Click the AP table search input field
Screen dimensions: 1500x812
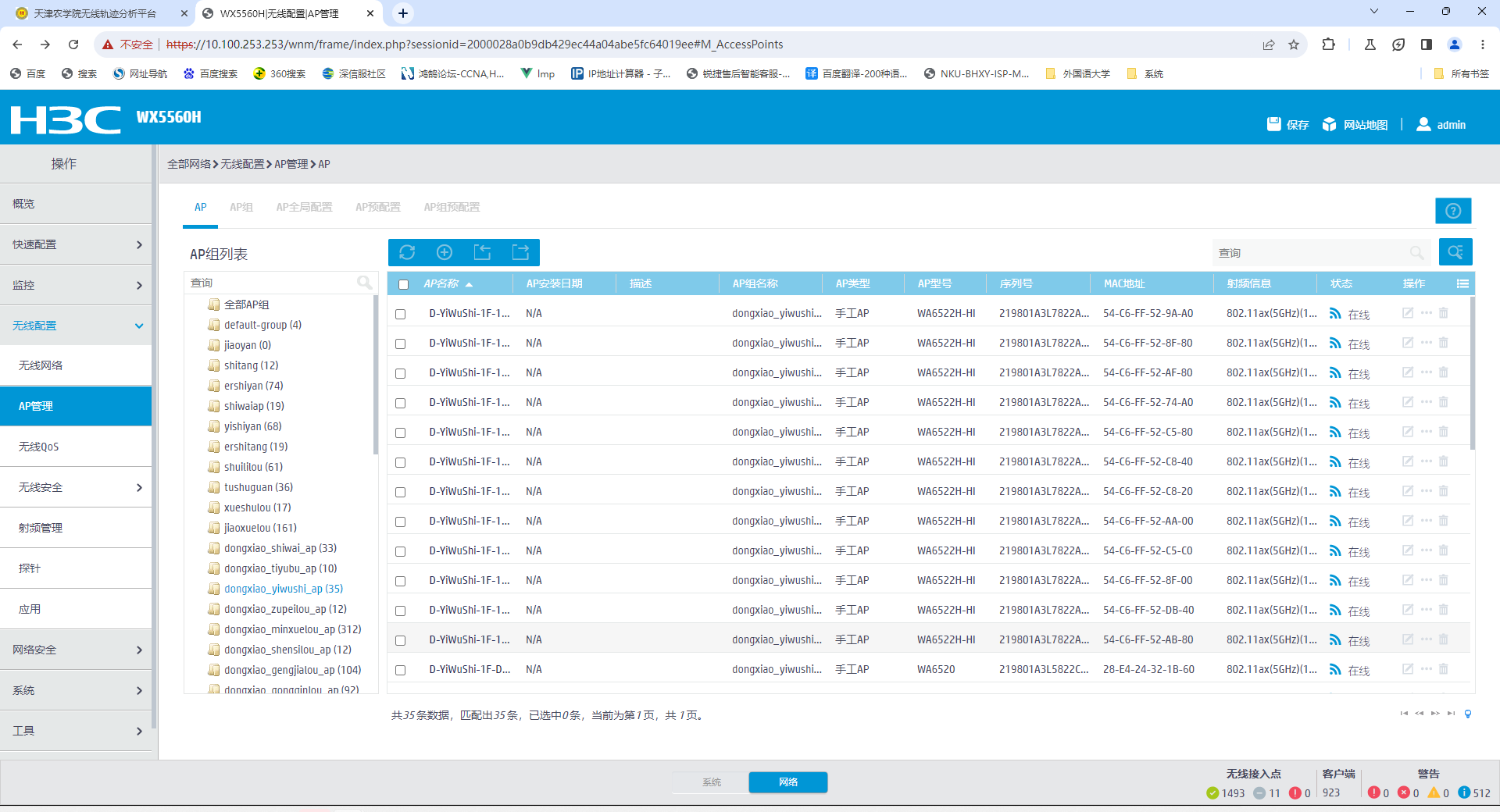click(1312, 253)
